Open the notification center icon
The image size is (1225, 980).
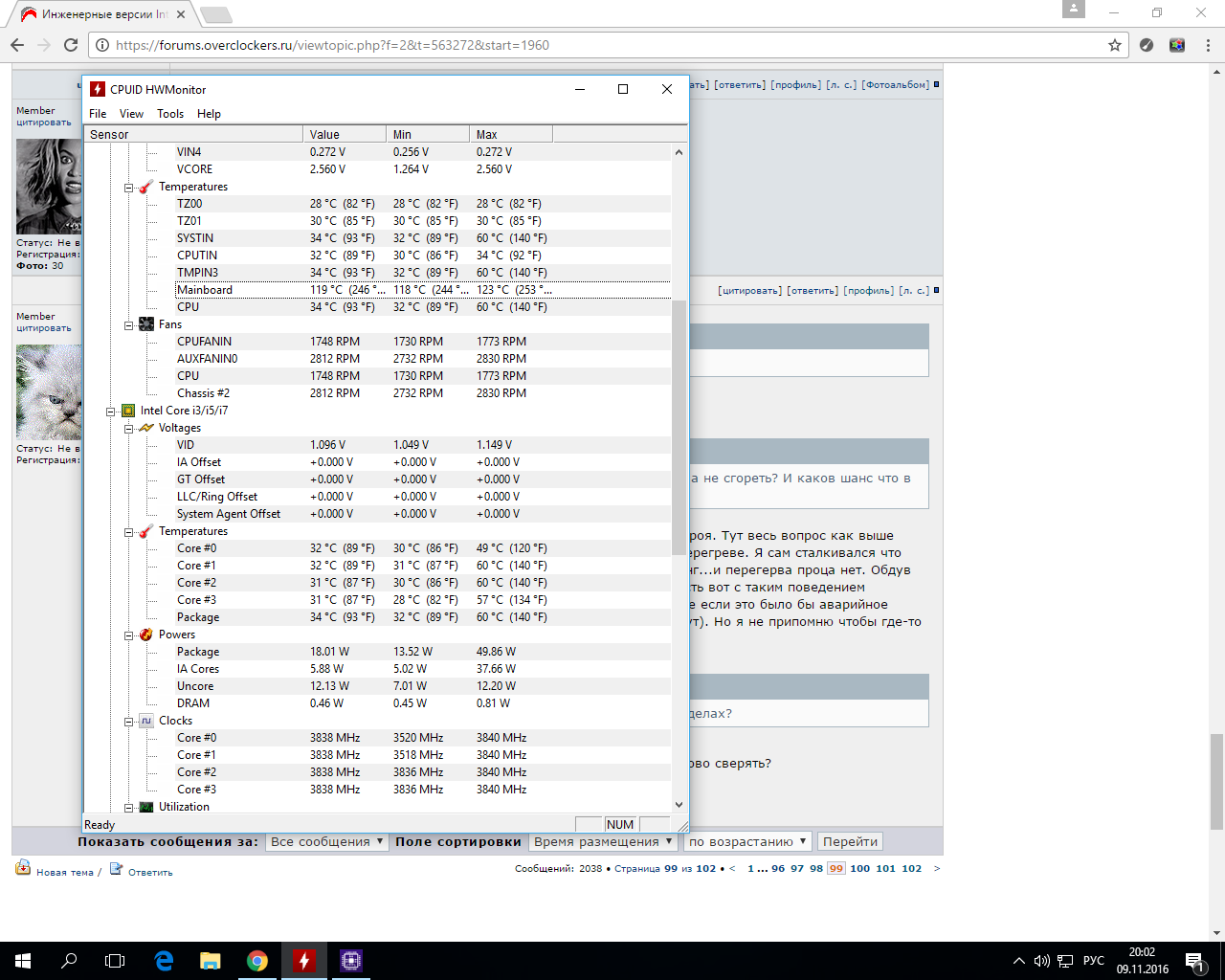coord(1194,961)
